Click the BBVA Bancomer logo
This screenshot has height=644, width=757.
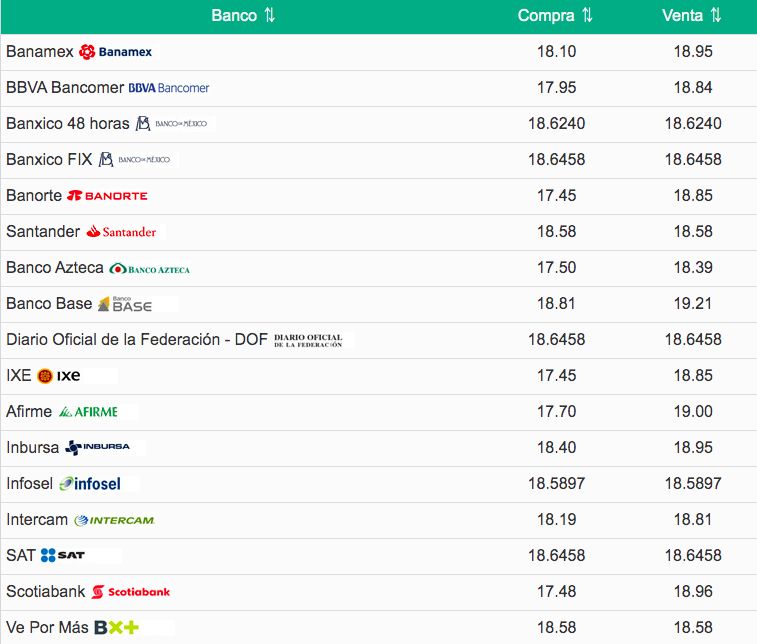click(x=169, y=88)
